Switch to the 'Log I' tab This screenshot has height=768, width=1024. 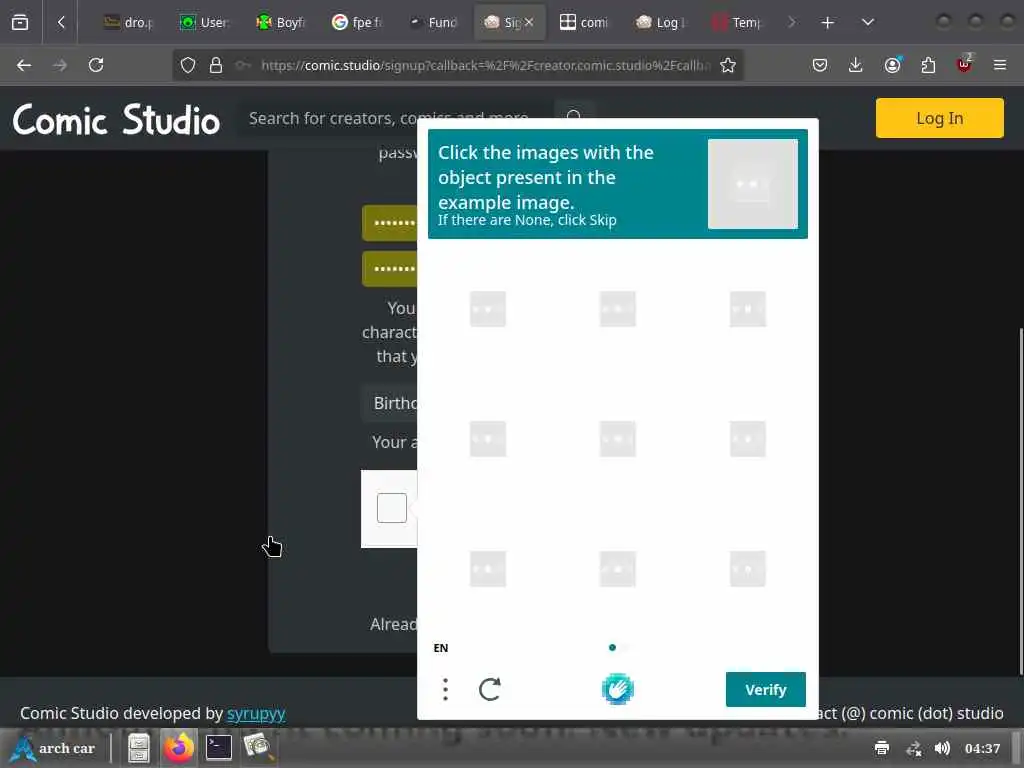[660, 22]
